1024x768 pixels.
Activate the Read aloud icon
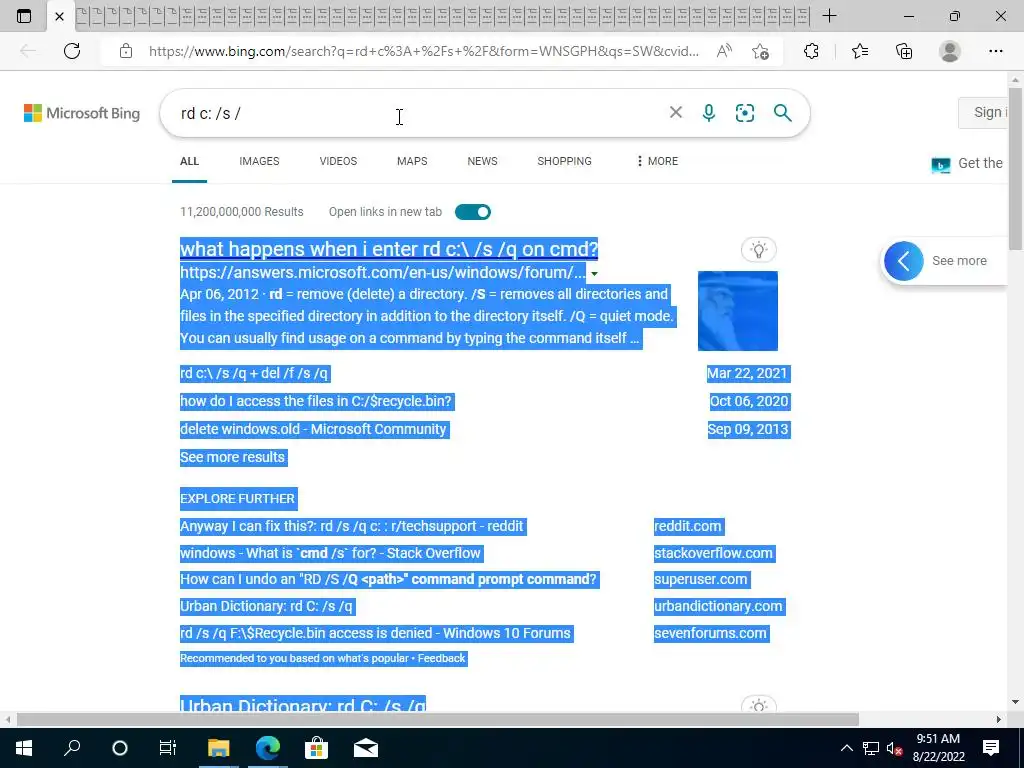pyautogui.click(x=724, y=51)
